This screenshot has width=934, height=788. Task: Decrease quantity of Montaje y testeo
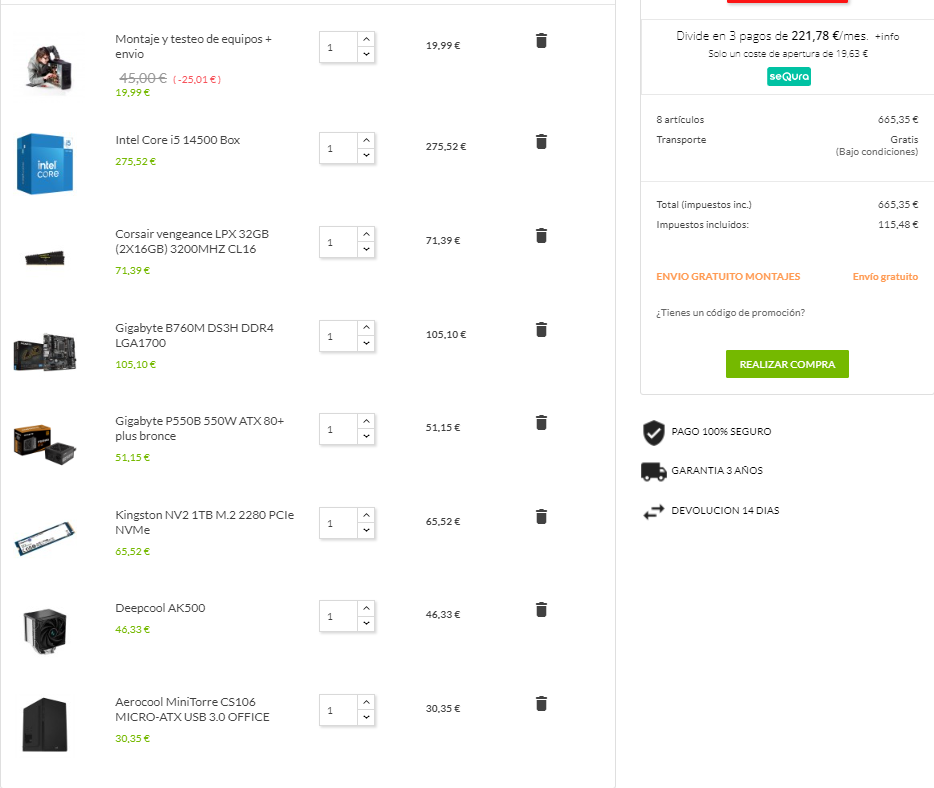coord(366,54)
